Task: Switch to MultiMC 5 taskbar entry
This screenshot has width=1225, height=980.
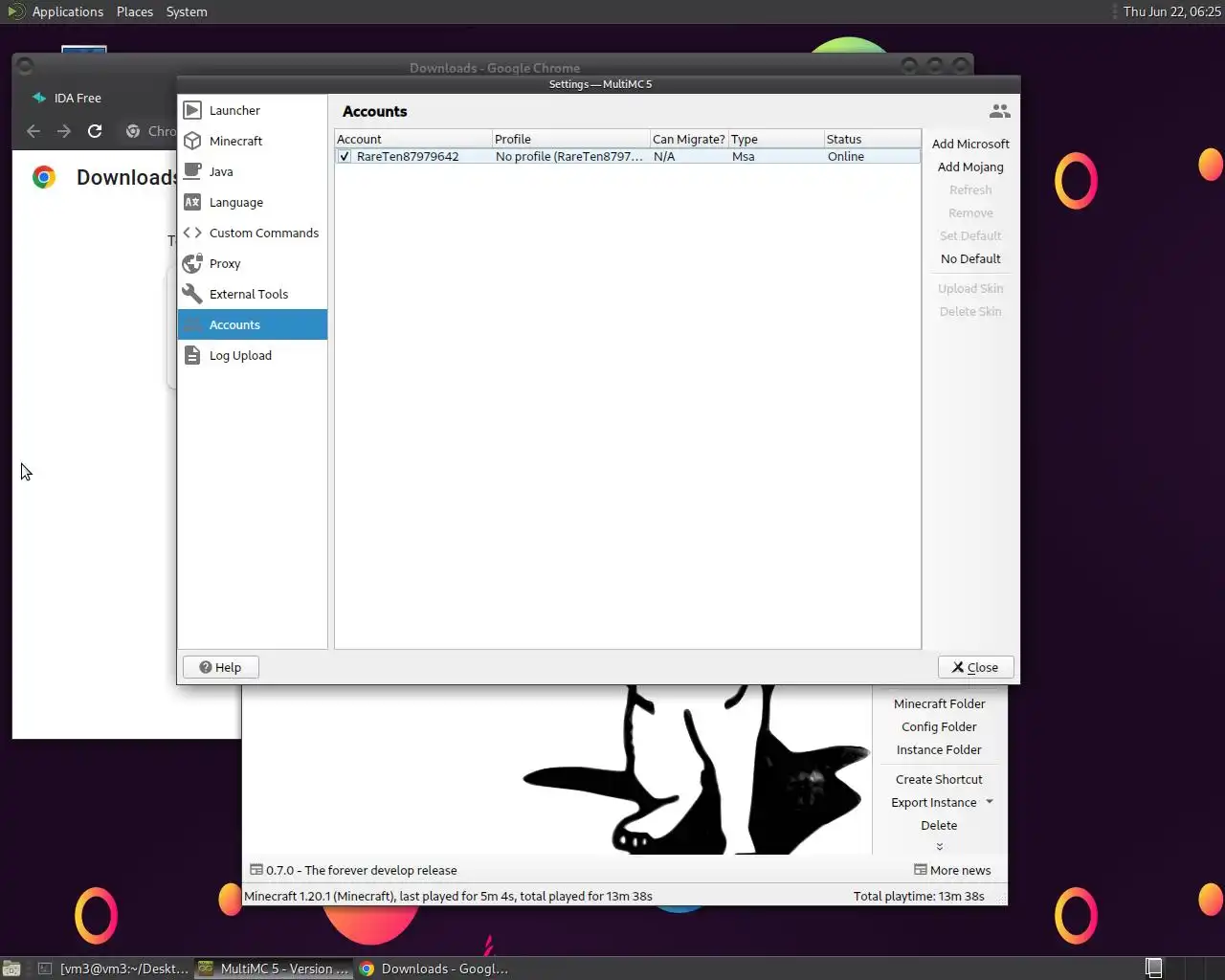Action: pyautogui.click(x=274, y=969)
